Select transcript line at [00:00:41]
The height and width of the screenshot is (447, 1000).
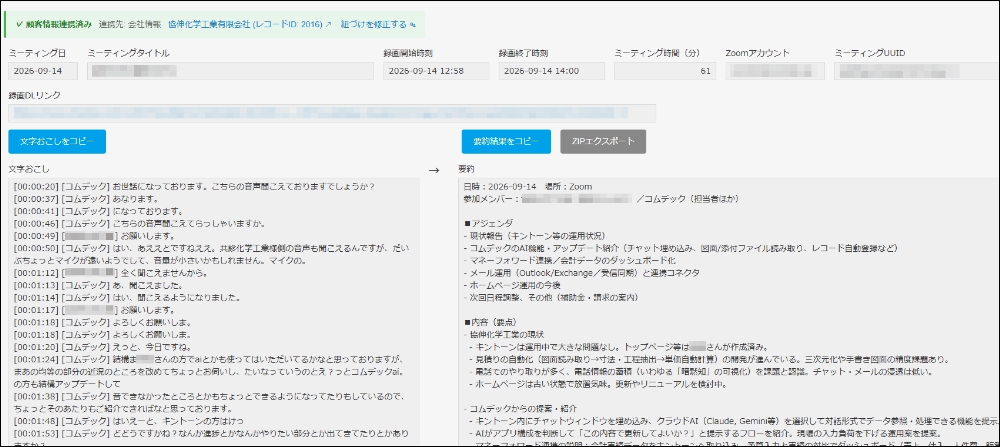[x=98, y=211]
